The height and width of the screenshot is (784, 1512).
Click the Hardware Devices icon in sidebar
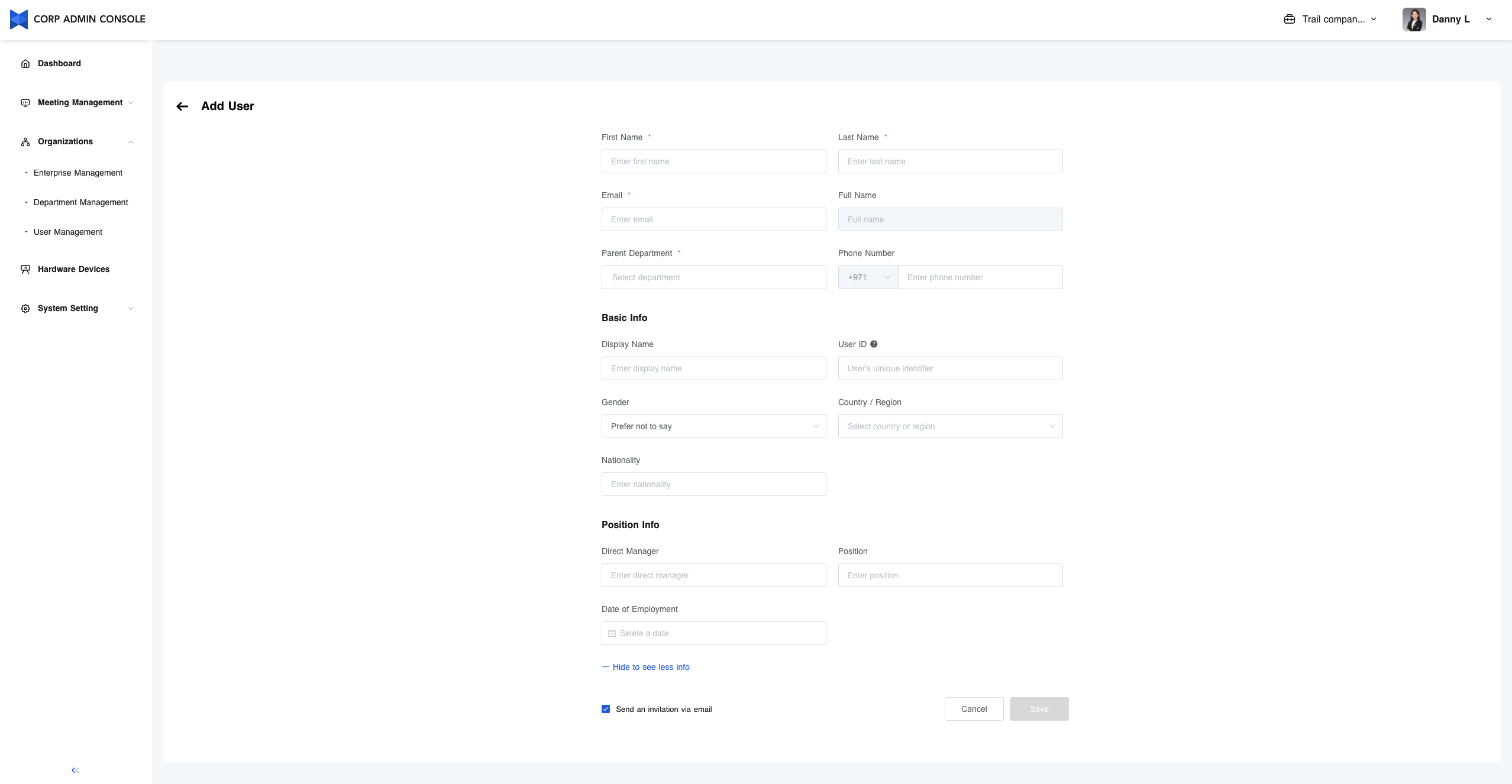click(x=25, y=269)
